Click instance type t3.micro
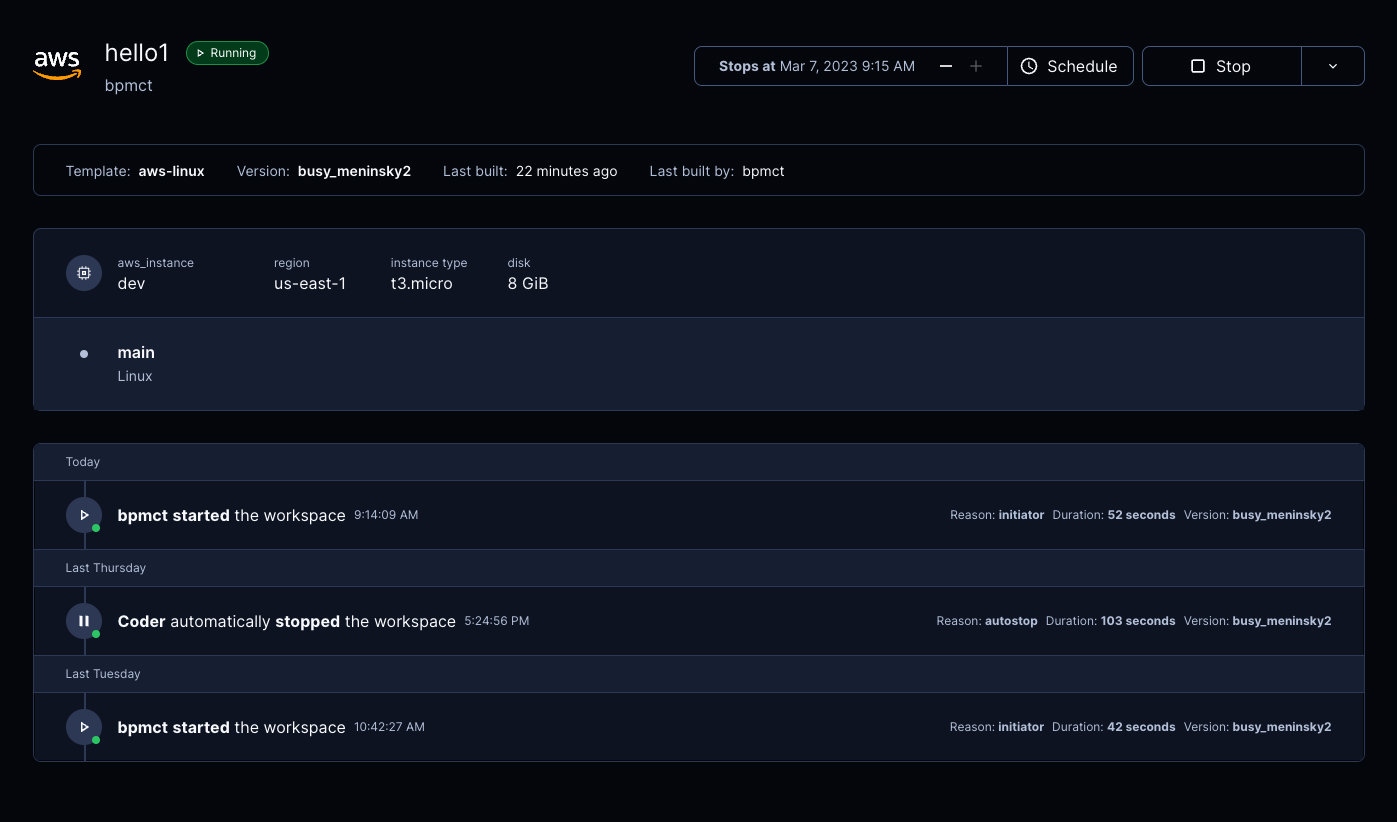The width and height of the screenshot is (1397, 822). pyautogui.click(x=421, y=283)
